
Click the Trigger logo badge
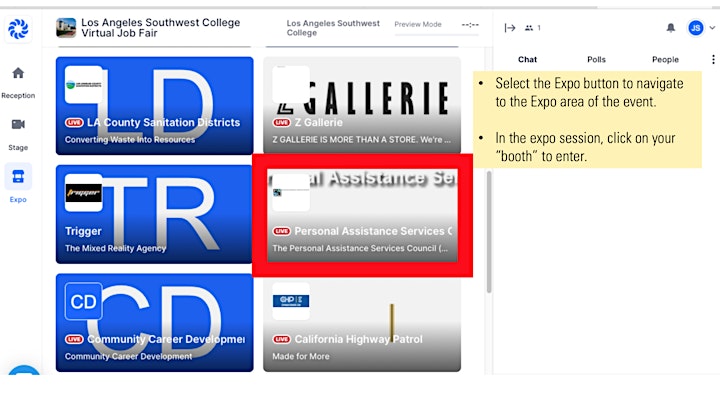[x=84, y=193]
